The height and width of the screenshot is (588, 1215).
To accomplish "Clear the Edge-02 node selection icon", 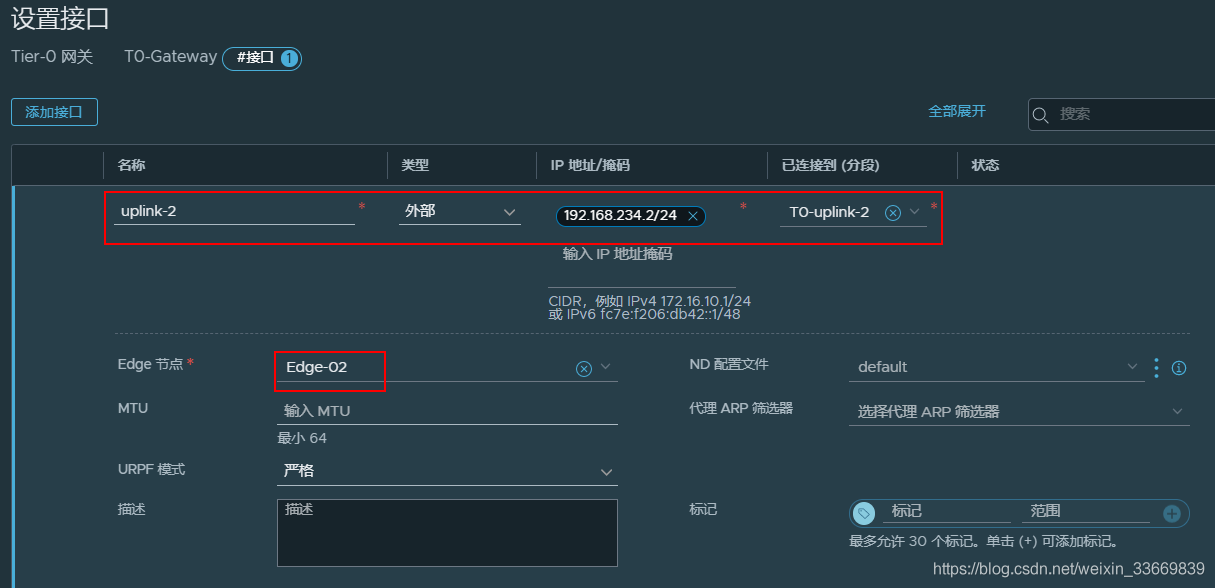I will click(584, 368).
